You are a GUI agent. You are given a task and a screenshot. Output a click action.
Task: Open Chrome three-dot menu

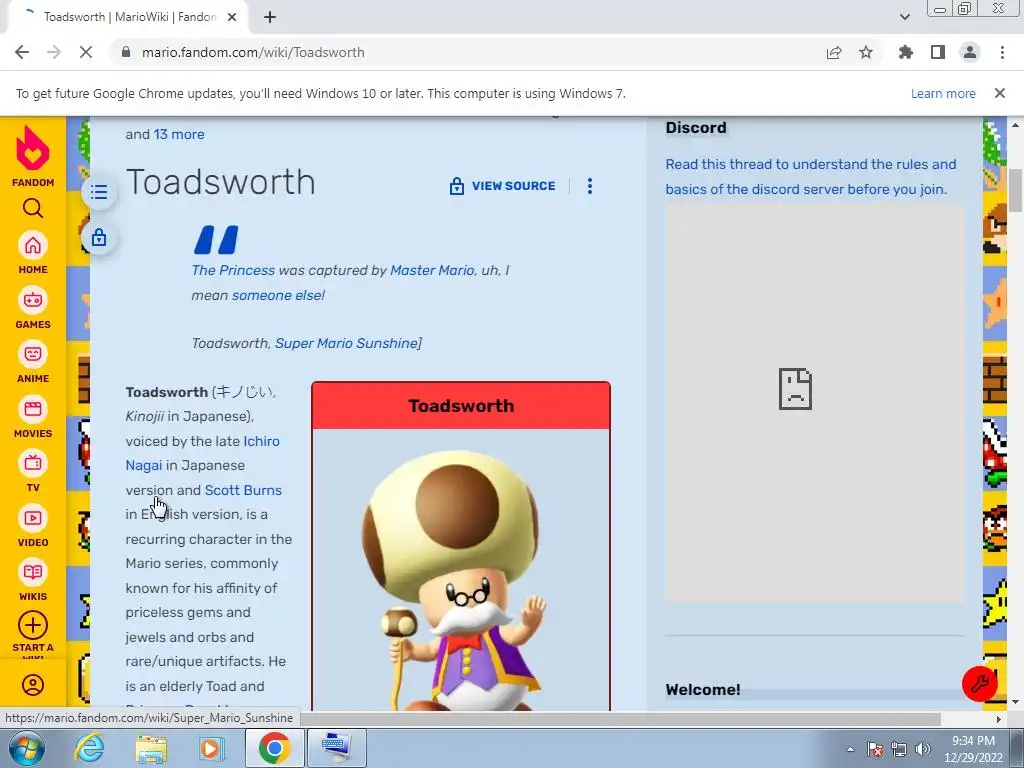(1002, 52)
